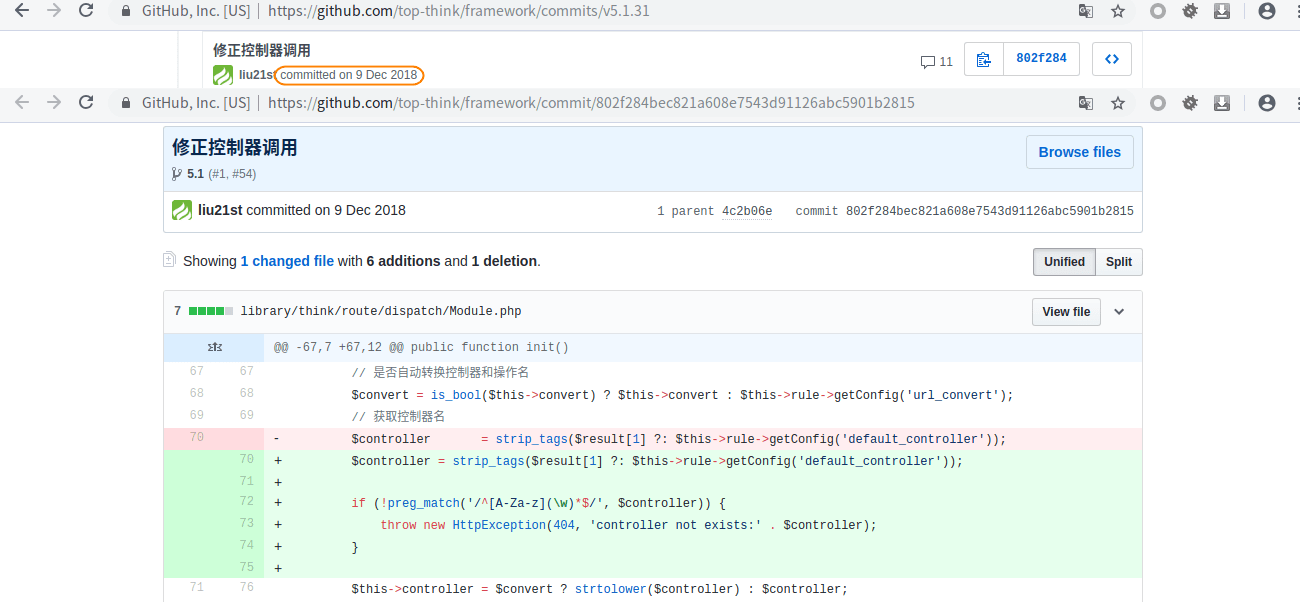
Task: Switch diff view to Split
Action: 1119,262
